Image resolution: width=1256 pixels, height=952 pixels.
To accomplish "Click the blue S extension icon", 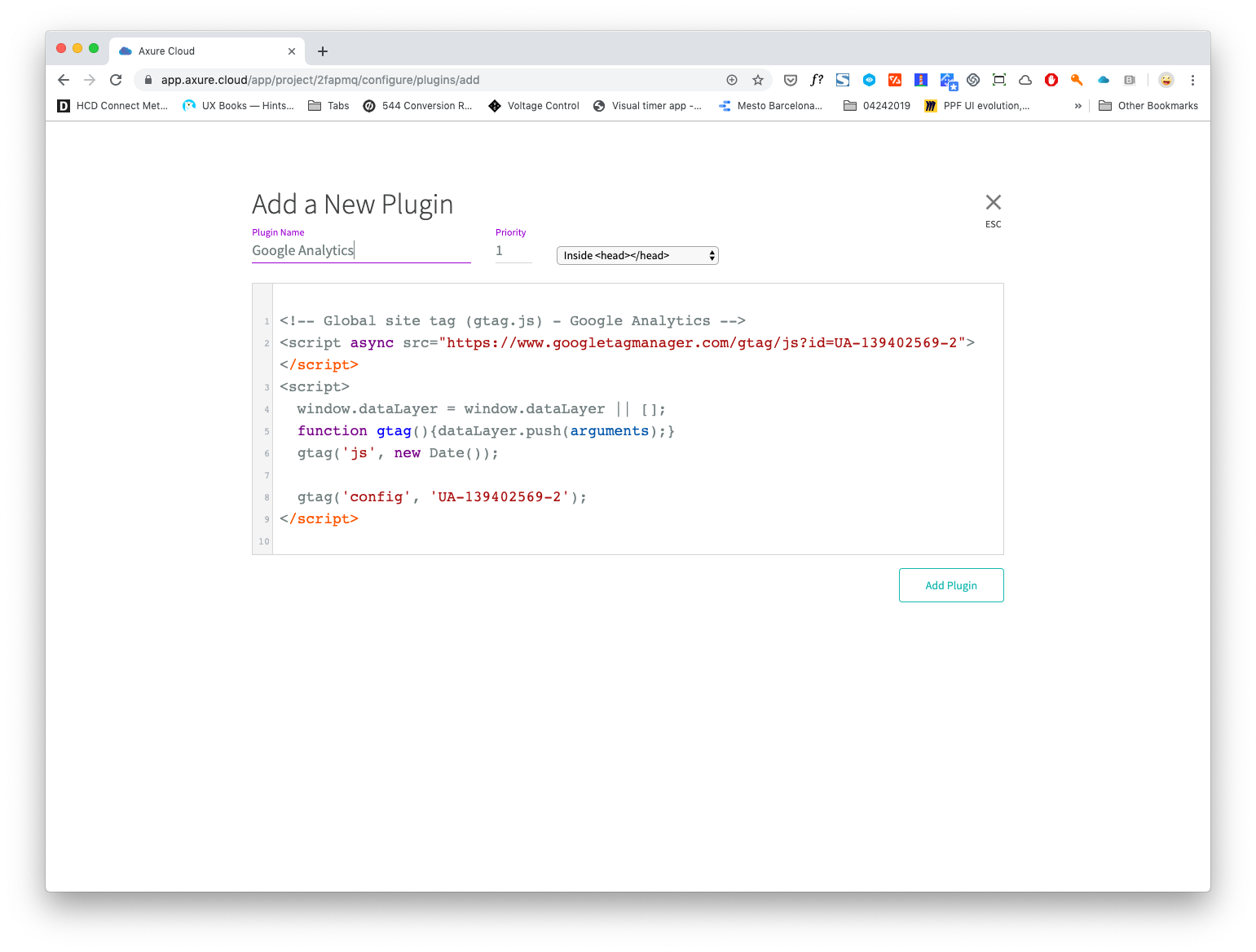I will click(843, 80).
